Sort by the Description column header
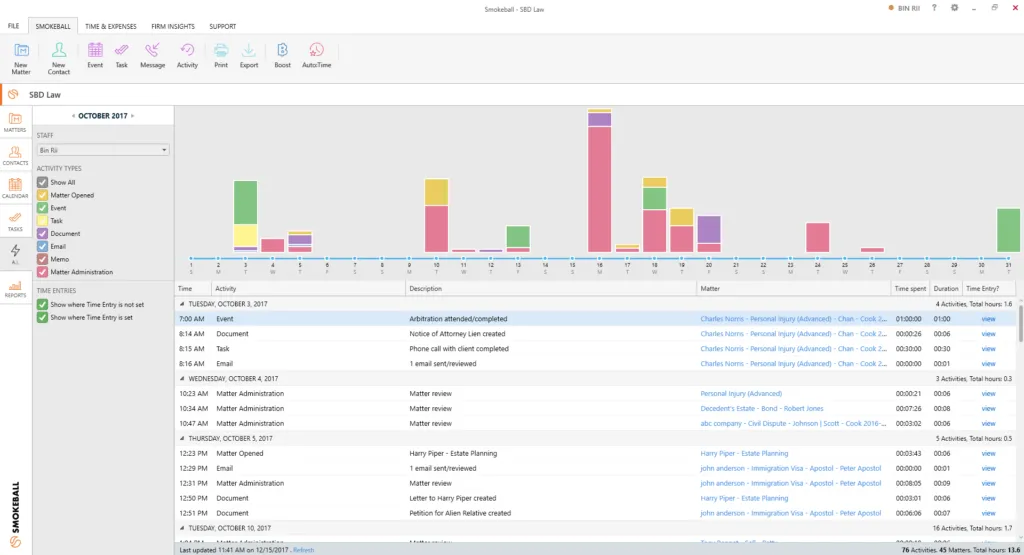1024x555 pixels. pyautogui.click(x=551, y=289)
